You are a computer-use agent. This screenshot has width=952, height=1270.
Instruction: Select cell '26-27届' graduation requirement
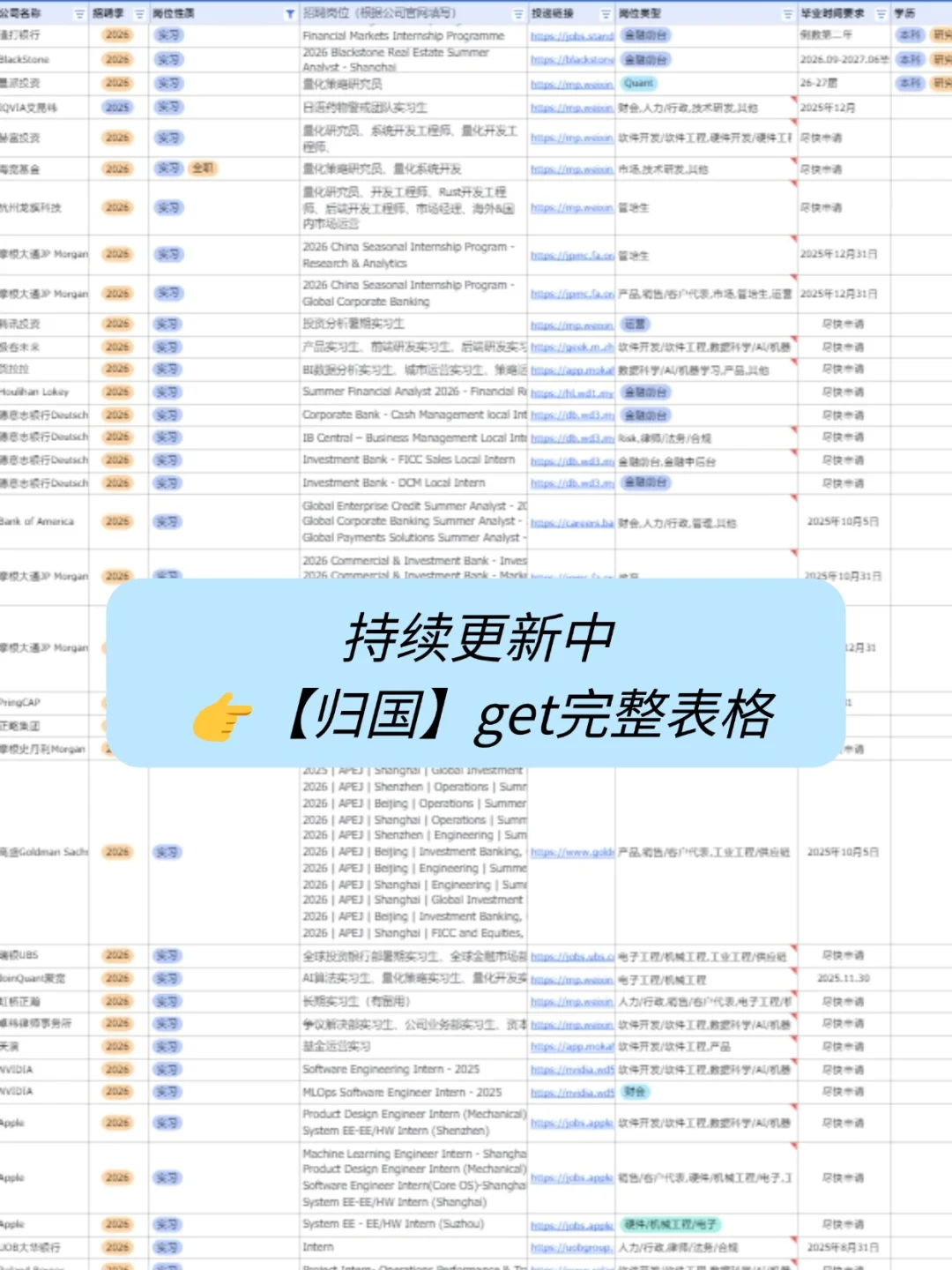coord(843,83)
